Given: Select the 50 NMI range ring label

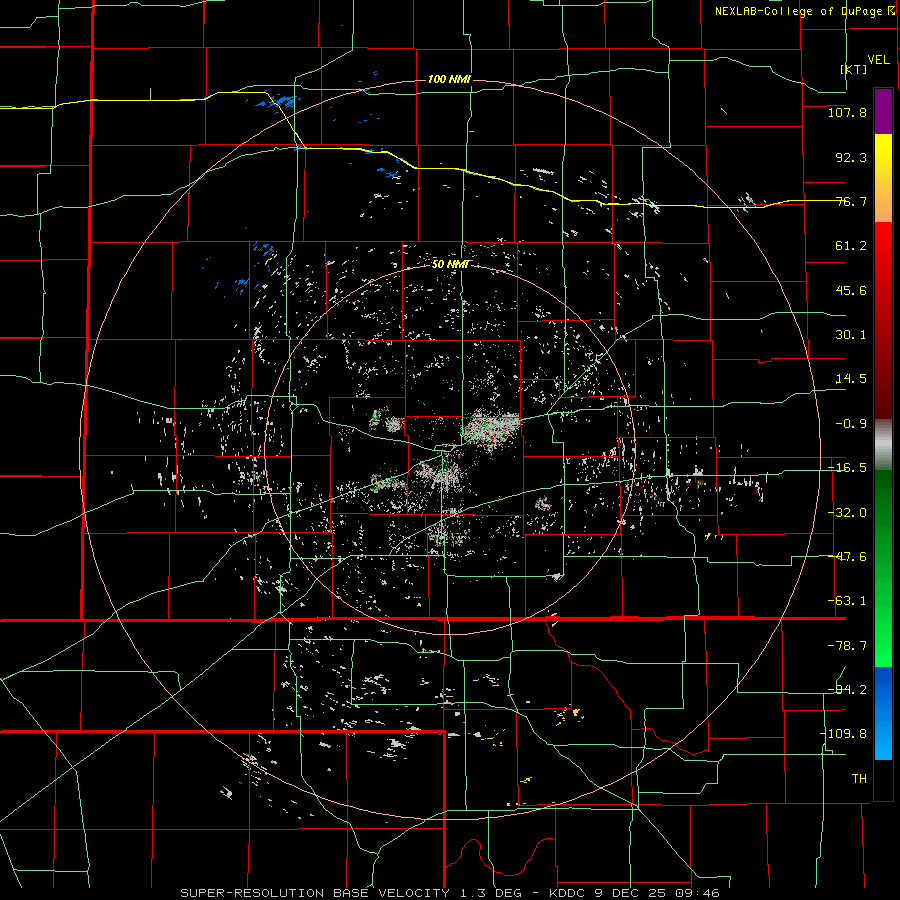Looking at the screenshot, I should click(451, 265).
